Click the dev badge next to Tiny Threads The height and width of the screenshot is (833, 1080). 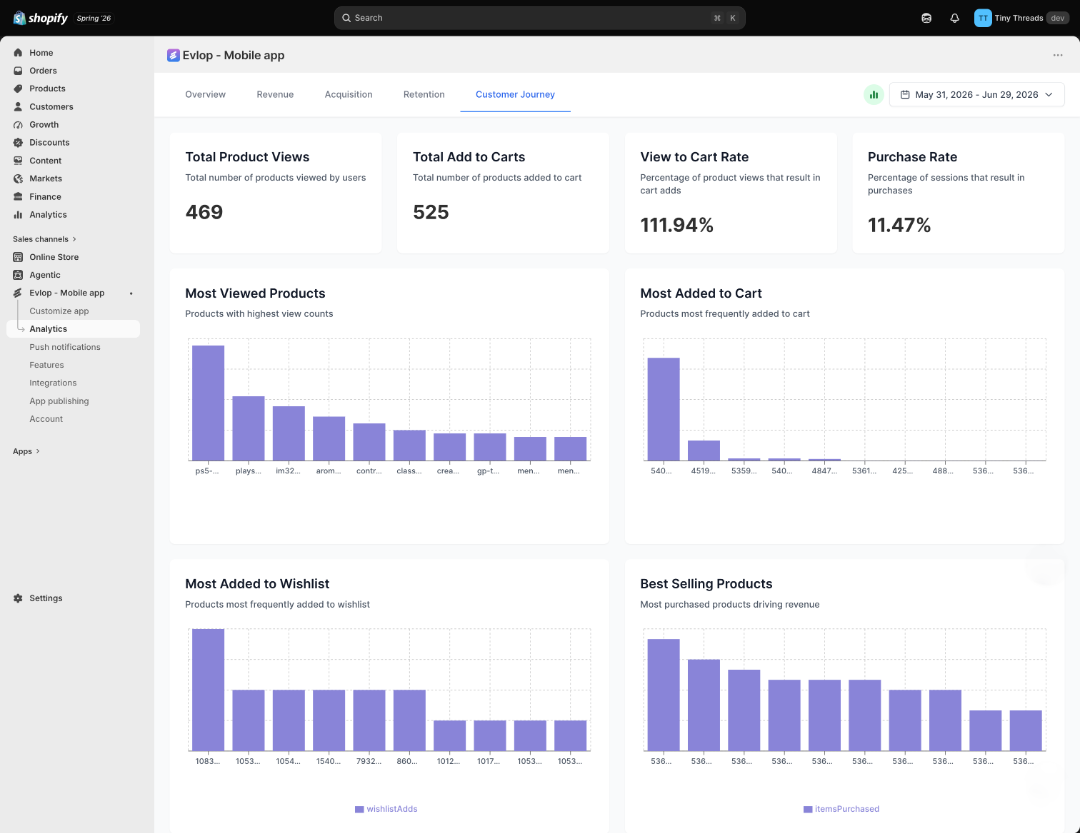click(1057, 18)
